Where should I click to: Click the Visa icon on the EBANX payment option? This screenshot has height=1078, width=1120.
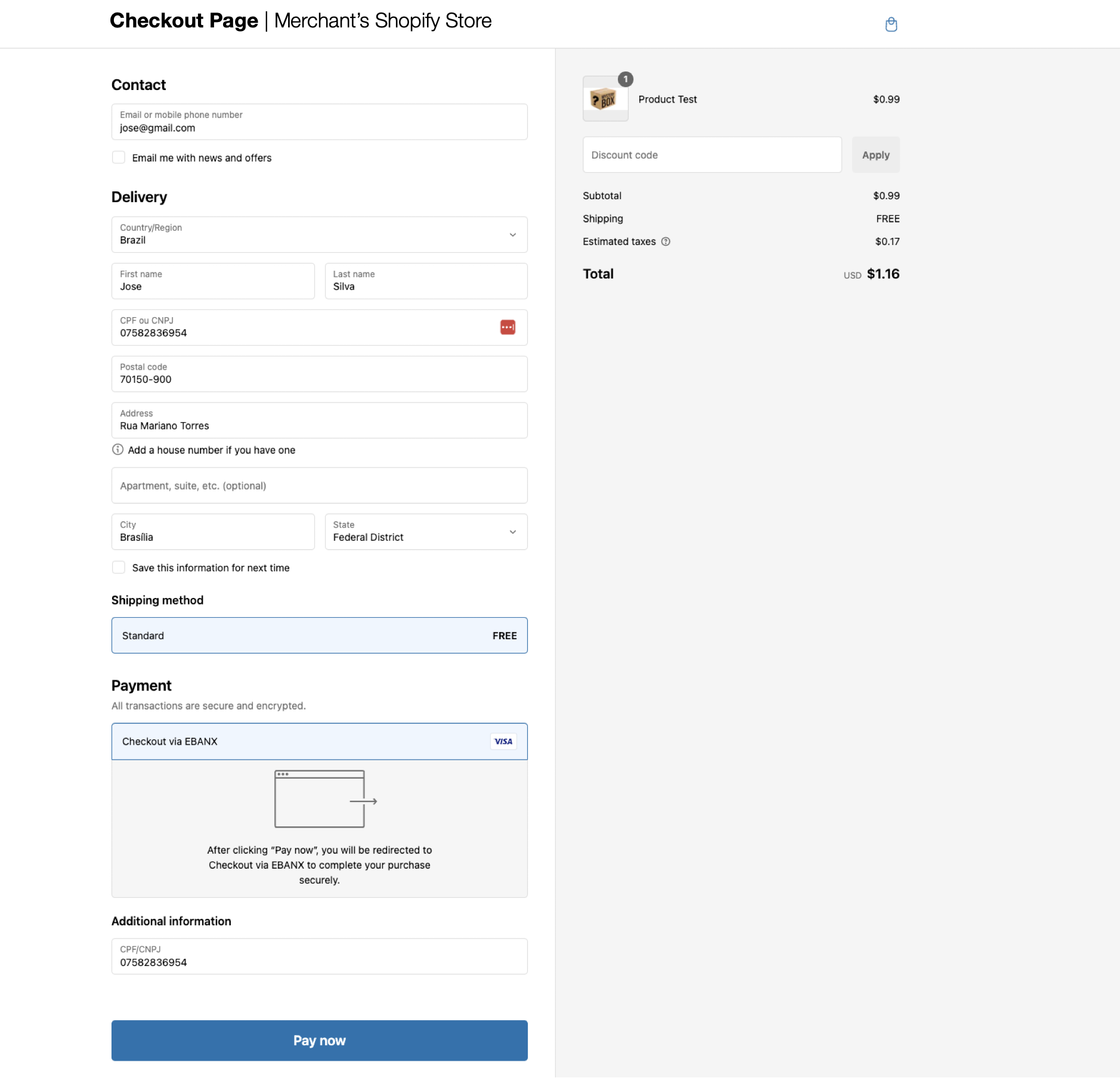coord(503,741)
